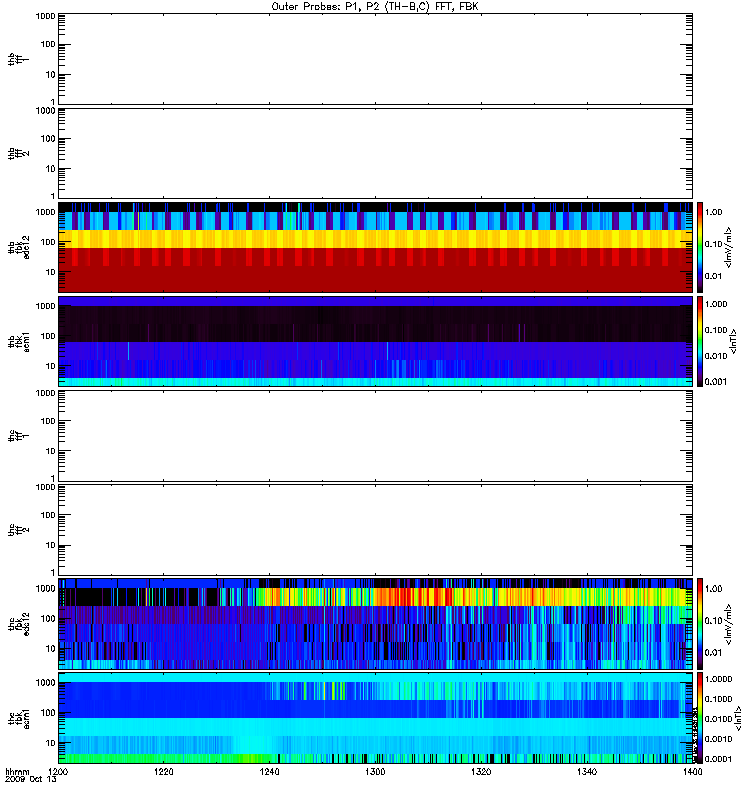Click the thb fbk edc12 spectrogram panel
The height and width of the screenshot is (800, 750).
pos(375,247)
